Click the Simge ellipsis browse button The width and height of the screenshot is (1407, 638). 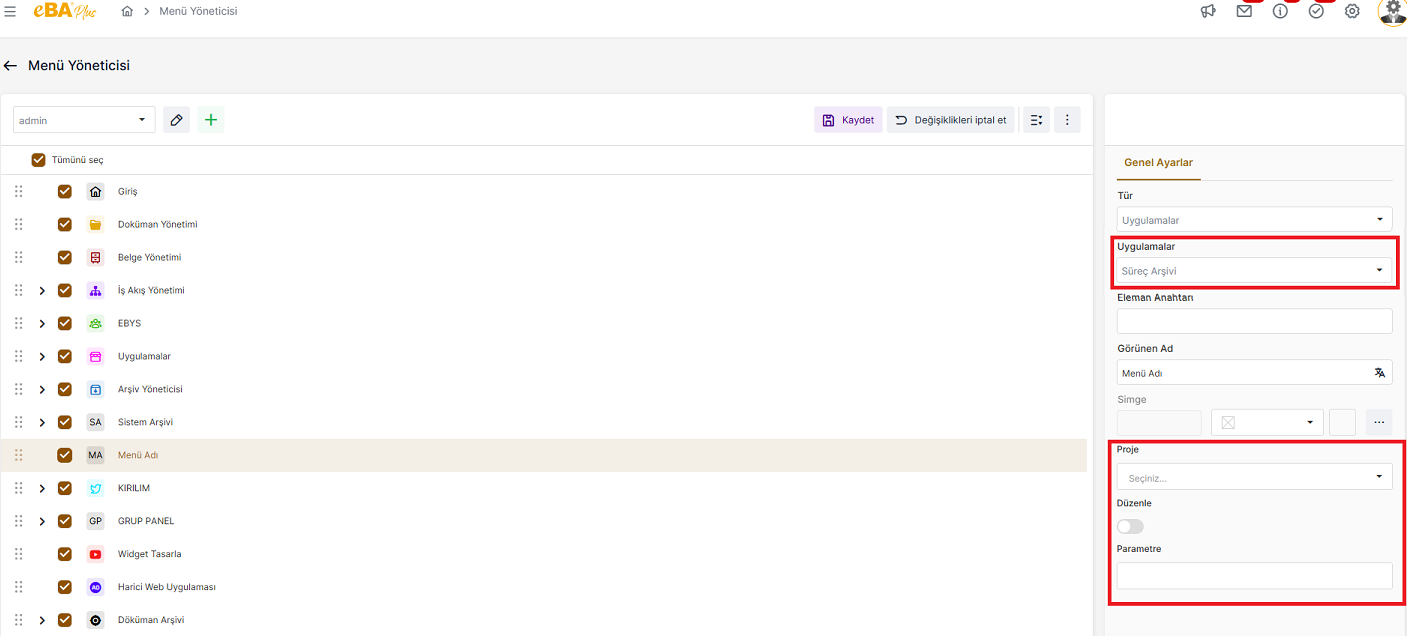point(1378,422)
